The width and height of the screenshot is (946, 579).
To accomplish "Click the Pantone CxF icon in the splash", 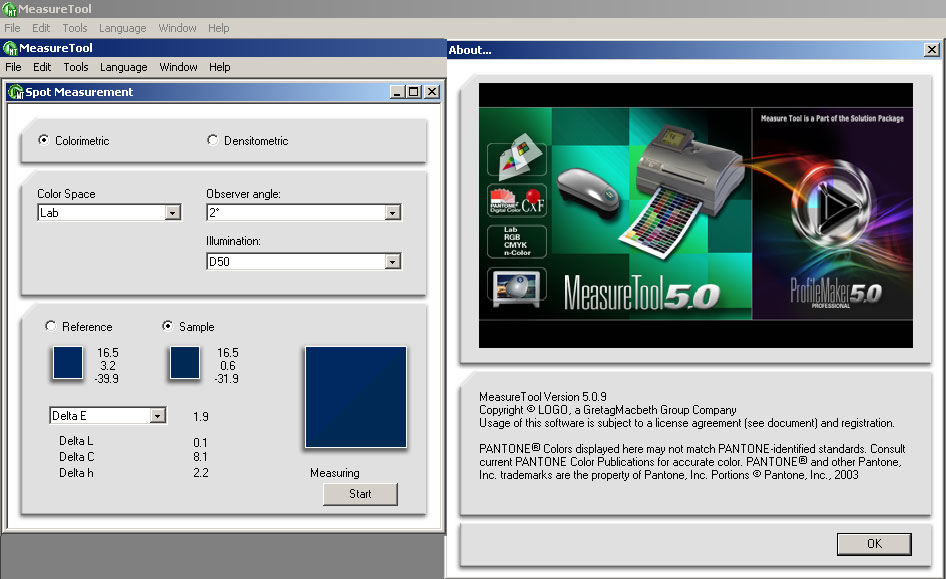I will click(x=516, y=201).
